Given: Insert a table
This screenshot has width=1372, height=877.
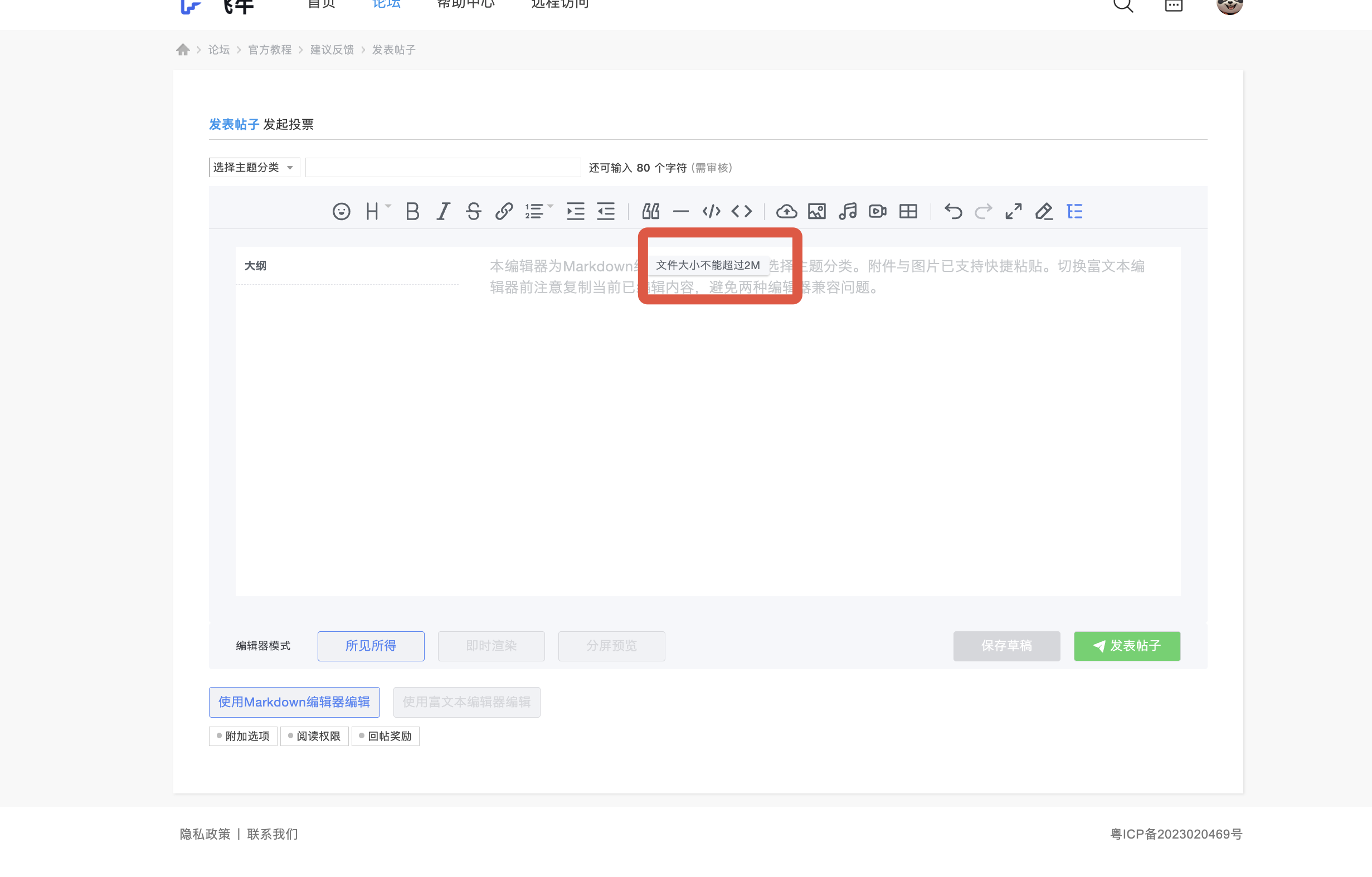Looking at the screenshot, I should tap(908, 211).
